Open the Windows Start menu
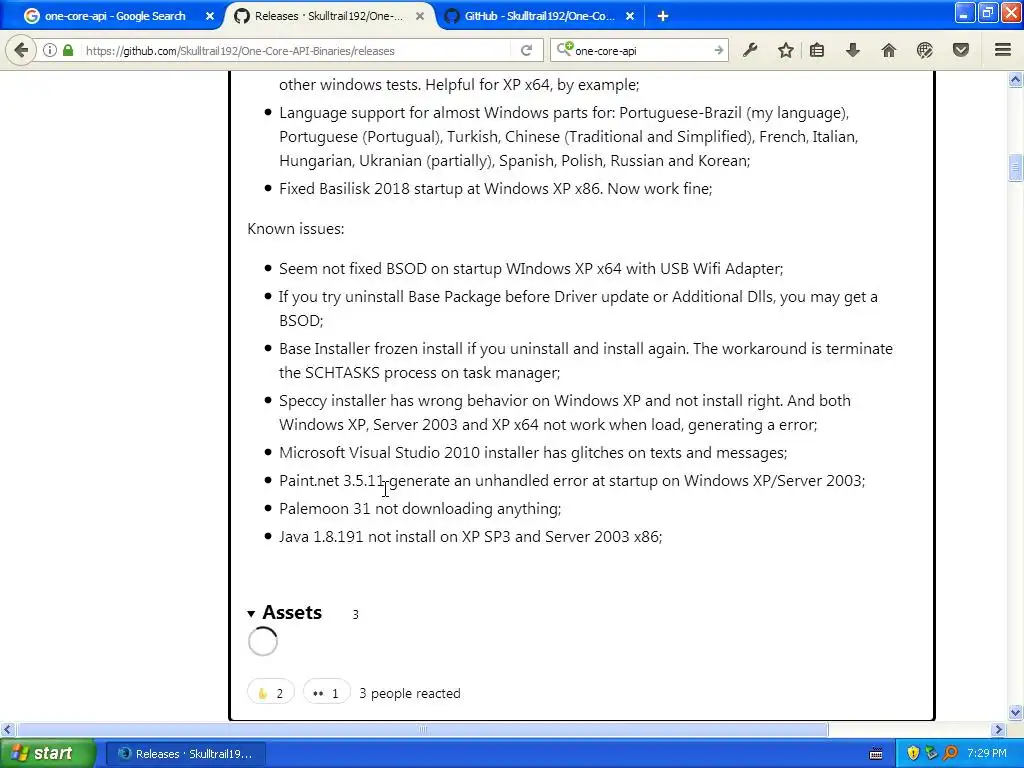The image size is (1024, 768). point(47,753)
